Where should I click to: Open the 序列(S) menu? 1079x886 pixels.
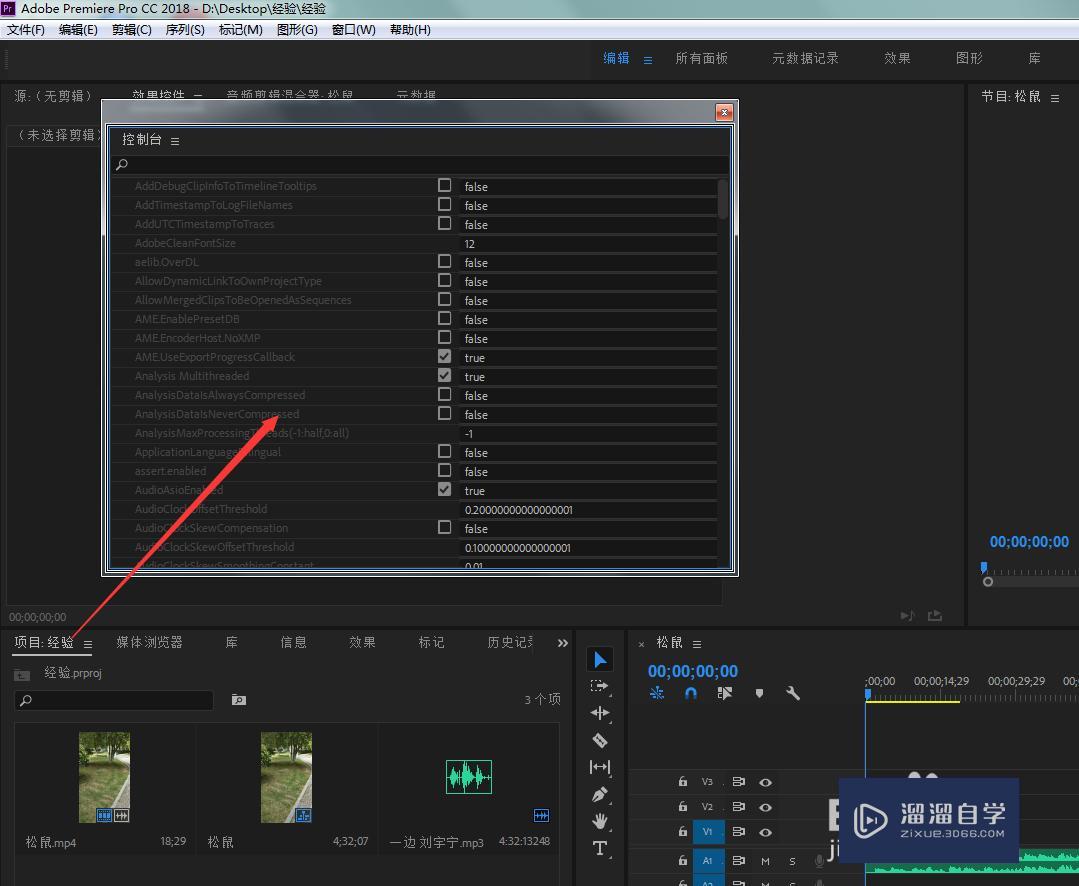click(185, 30)
